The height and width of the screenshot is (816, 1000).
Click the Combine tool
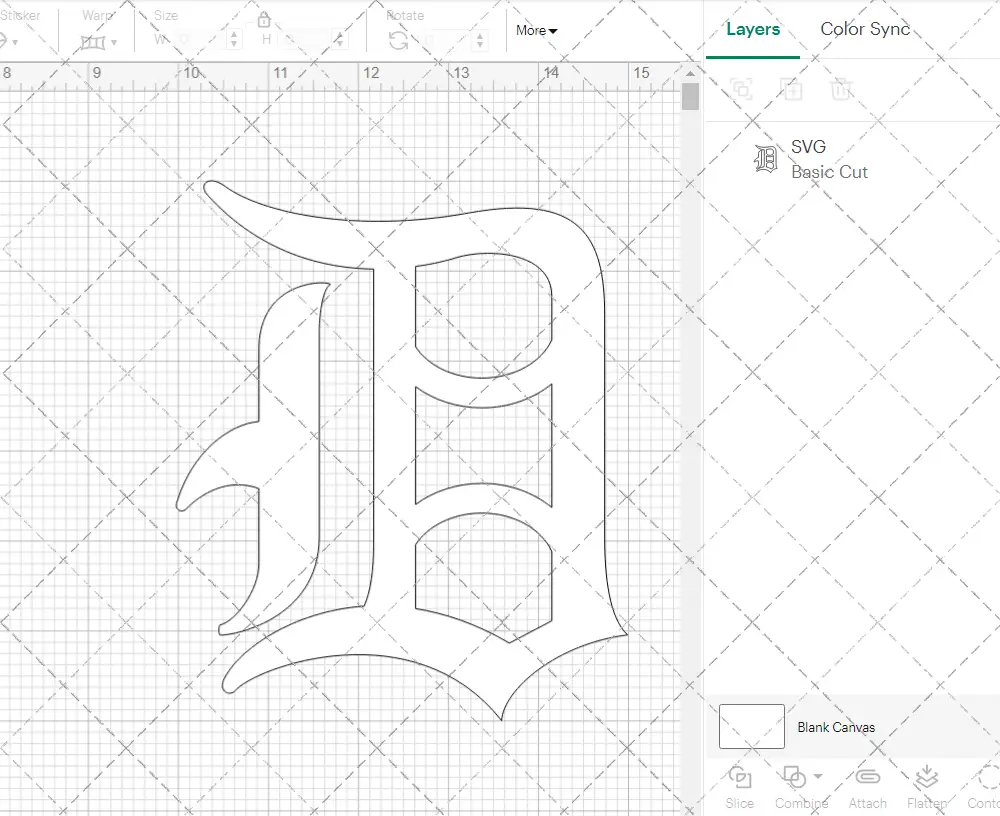tap(801, 787)
